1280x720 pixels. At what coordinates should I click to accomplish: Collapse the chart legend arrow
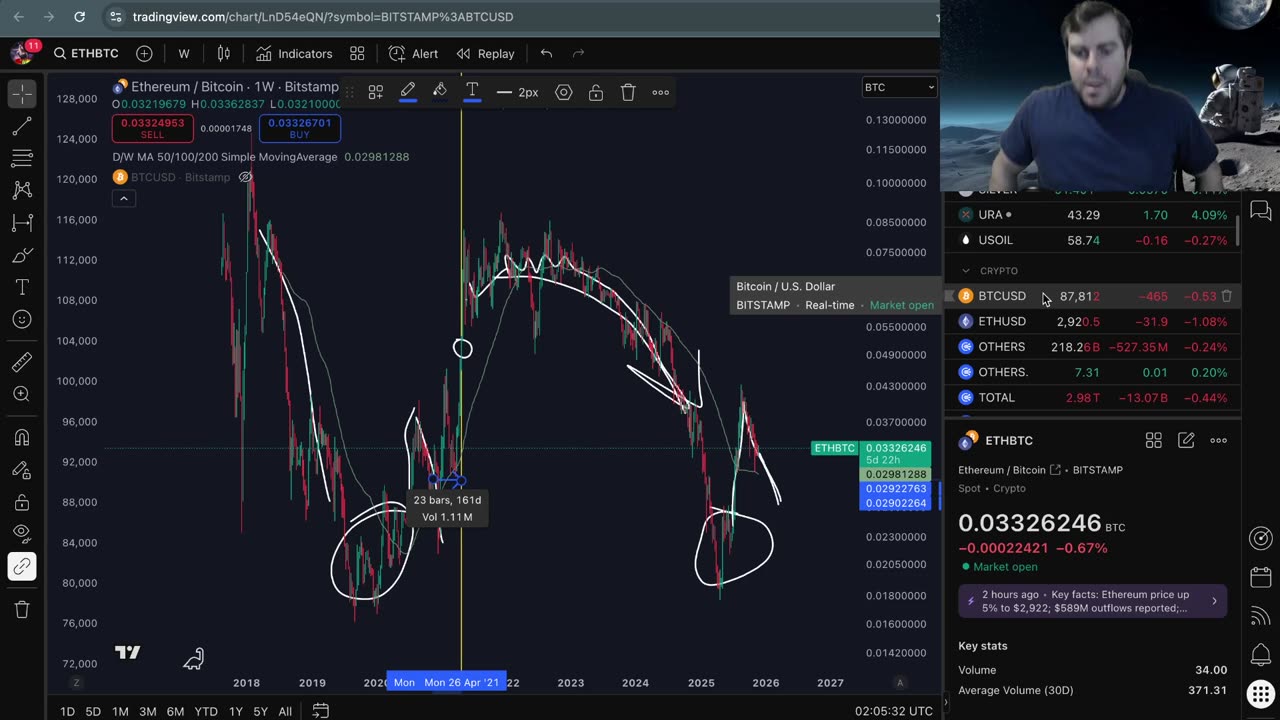point(123,198)
